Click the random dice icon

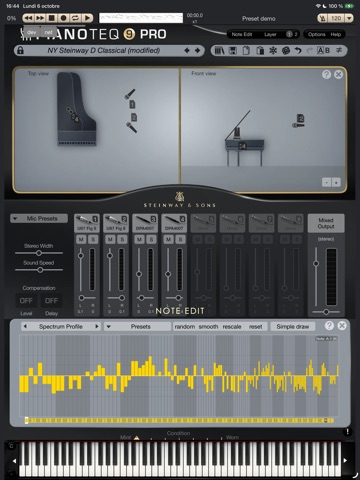point(286,51)
